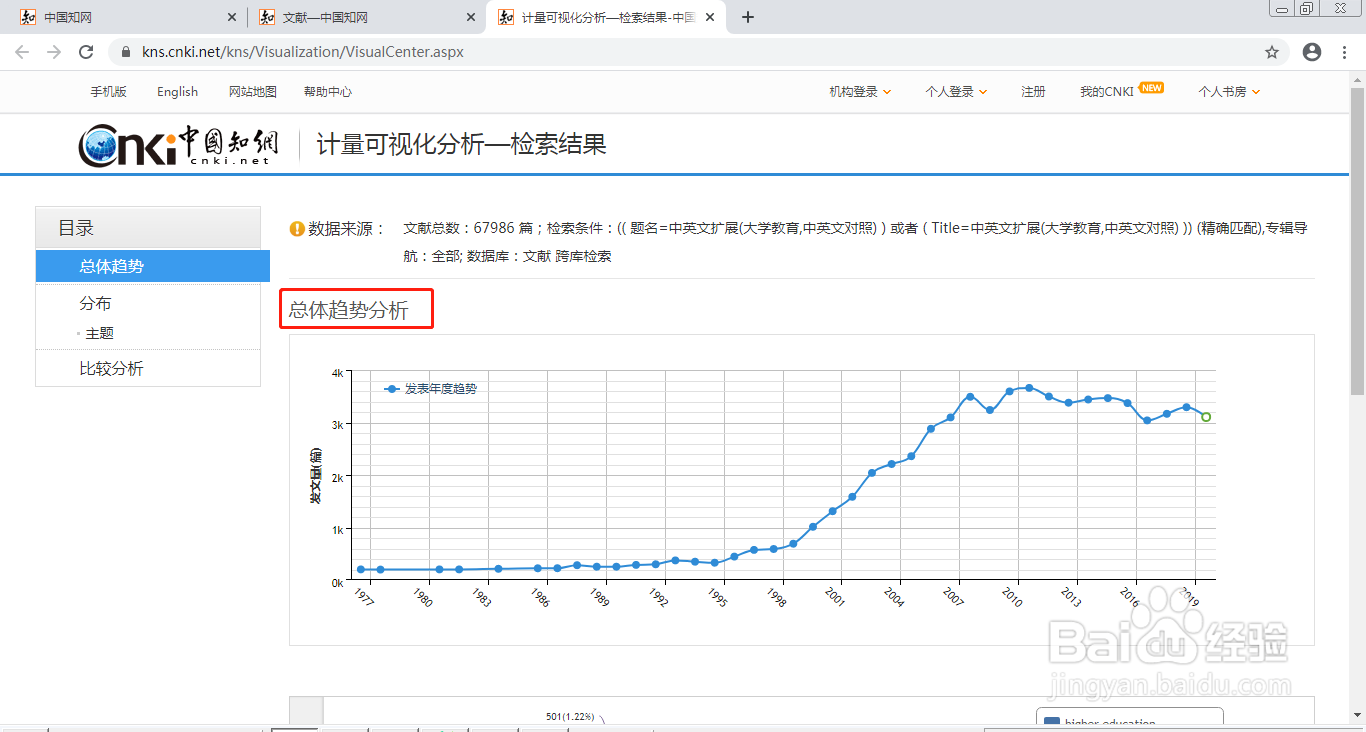This screenshot has height=732, width=1366.
Task: Reload the page with refresh icon
Action: pyautogui.click(x=85, y=52)
